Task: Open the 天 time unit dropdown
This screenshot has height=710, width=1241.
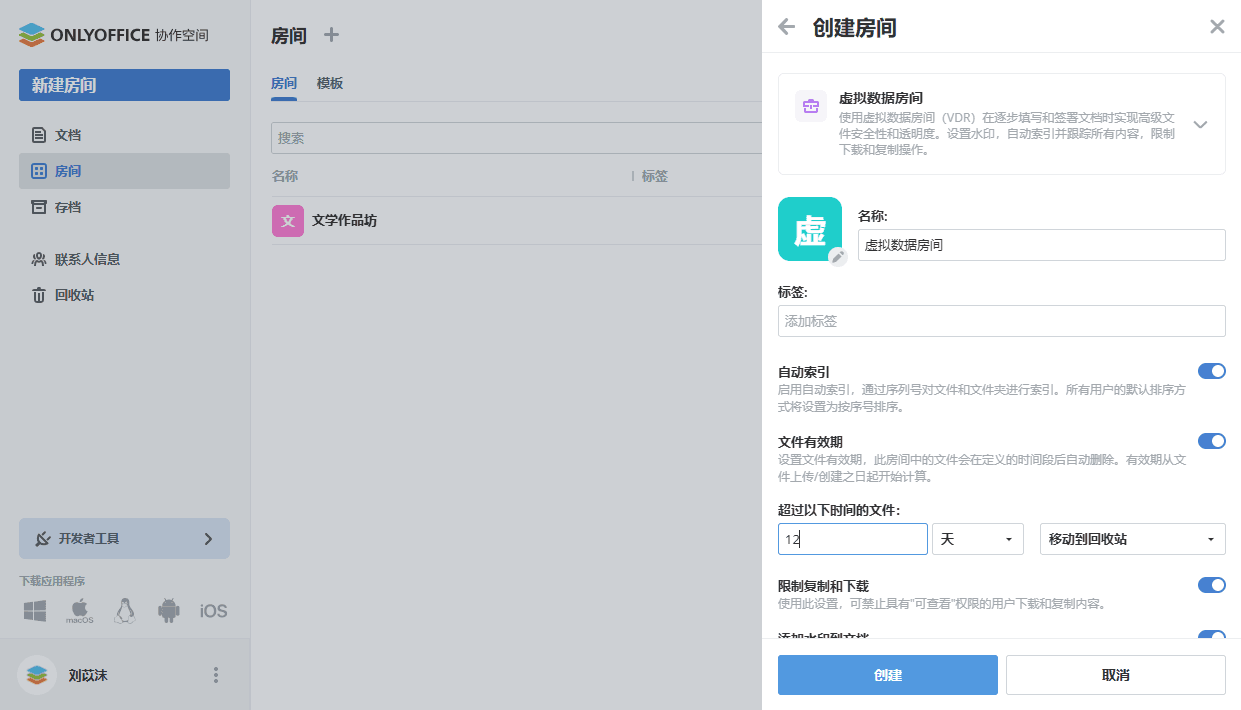Action: [x=978, y=539]
